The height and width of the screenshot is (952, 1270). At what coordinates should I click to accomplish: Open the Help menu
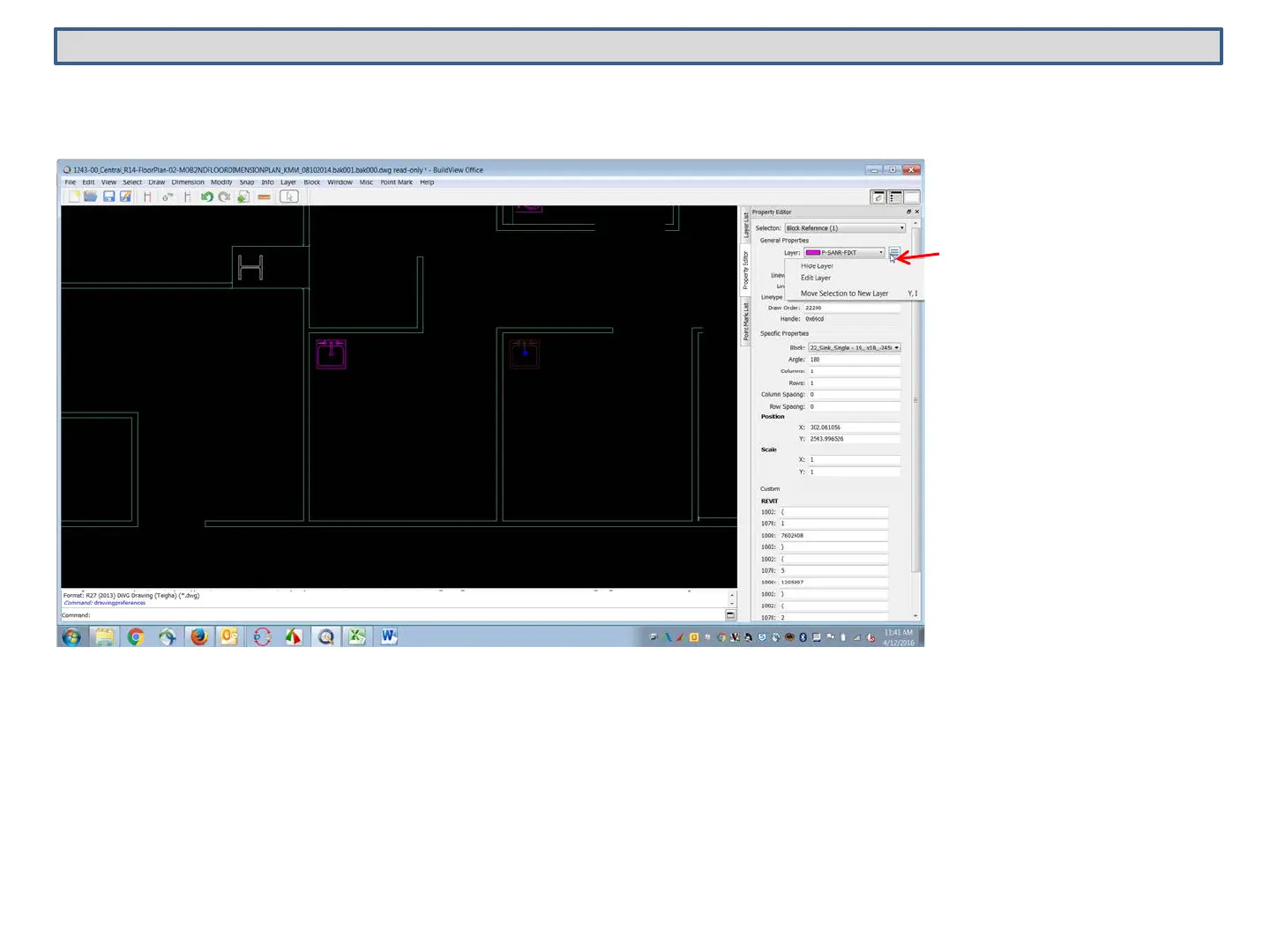(427, 182)
